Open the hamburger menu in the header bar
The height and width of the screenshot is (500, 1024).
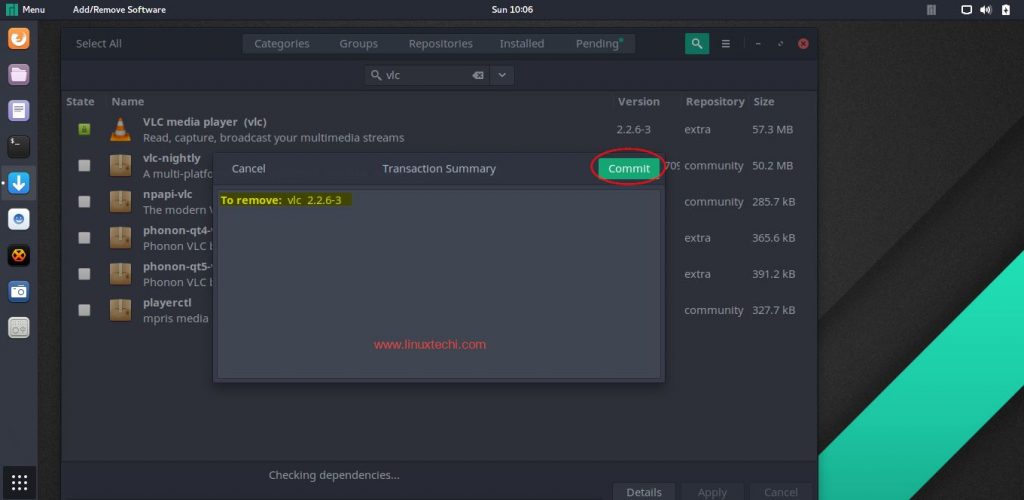[x=726, y=44]
